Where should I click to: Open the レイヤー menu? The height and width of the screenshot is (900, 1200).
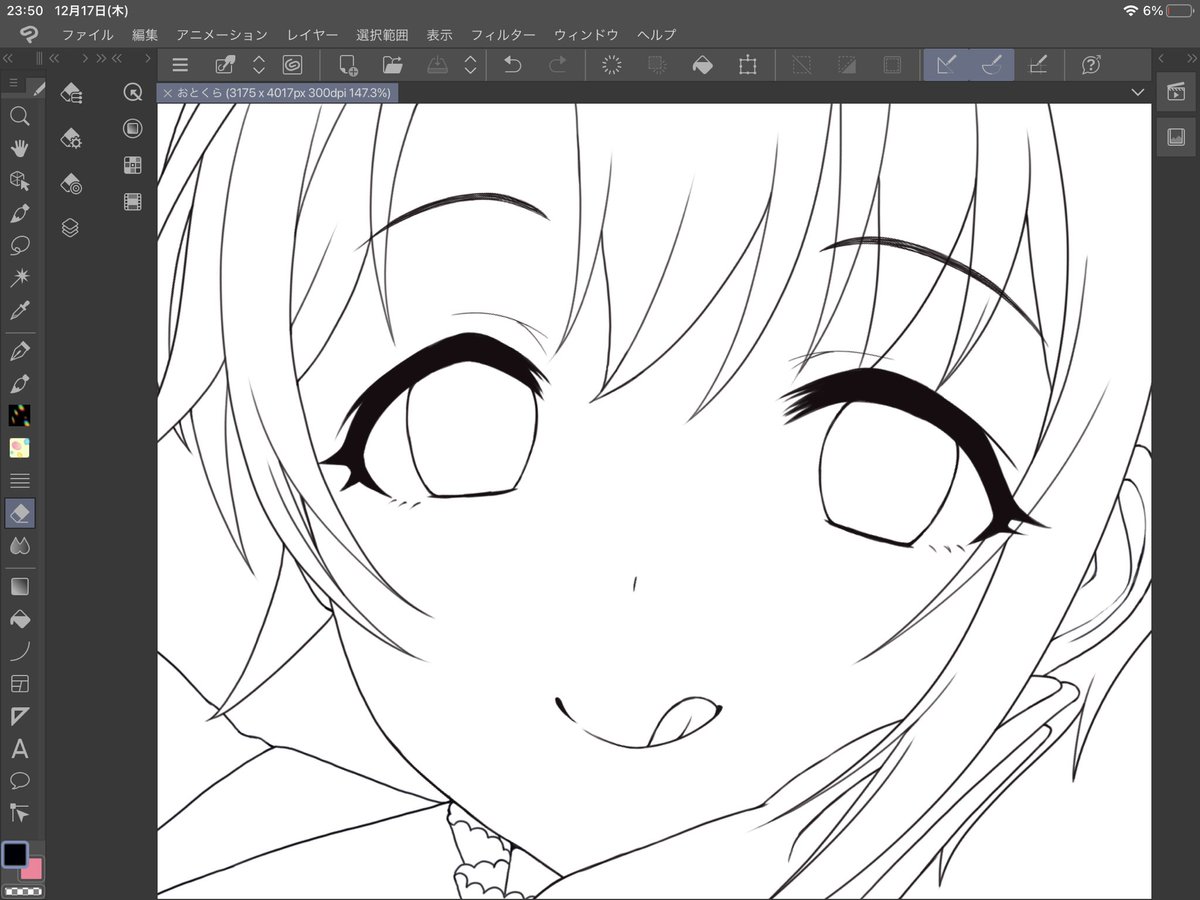tap(312, 35)
